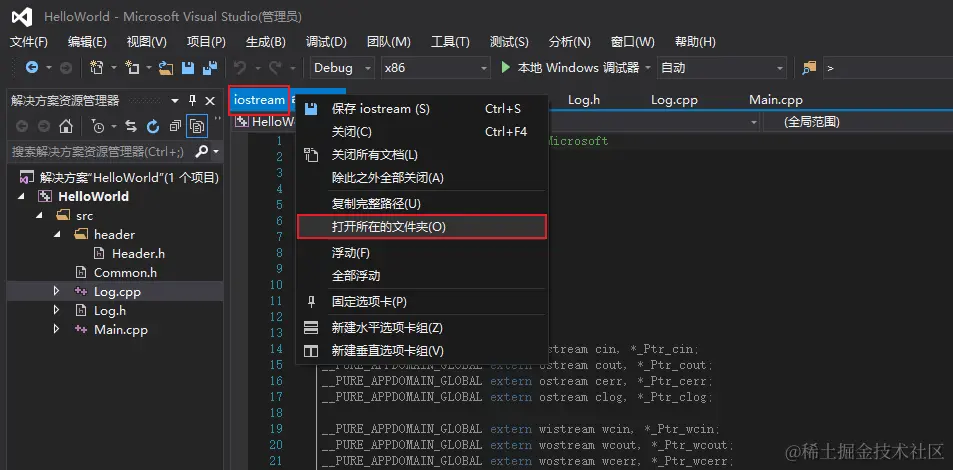Open the 帮助(H) menu

tap(695, 42)
